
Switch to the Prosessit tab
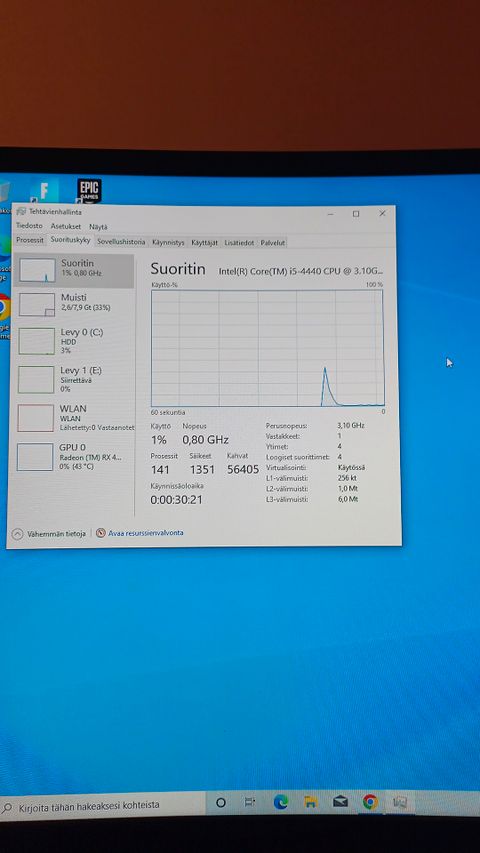(x=30, y=240)
